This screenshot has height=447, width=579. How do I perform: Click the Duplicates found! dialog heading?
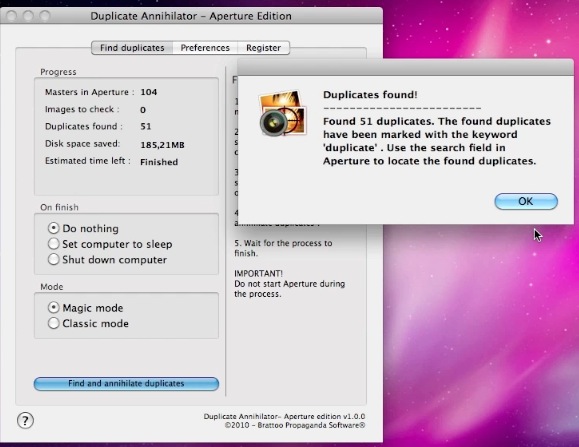click(370, 95)
